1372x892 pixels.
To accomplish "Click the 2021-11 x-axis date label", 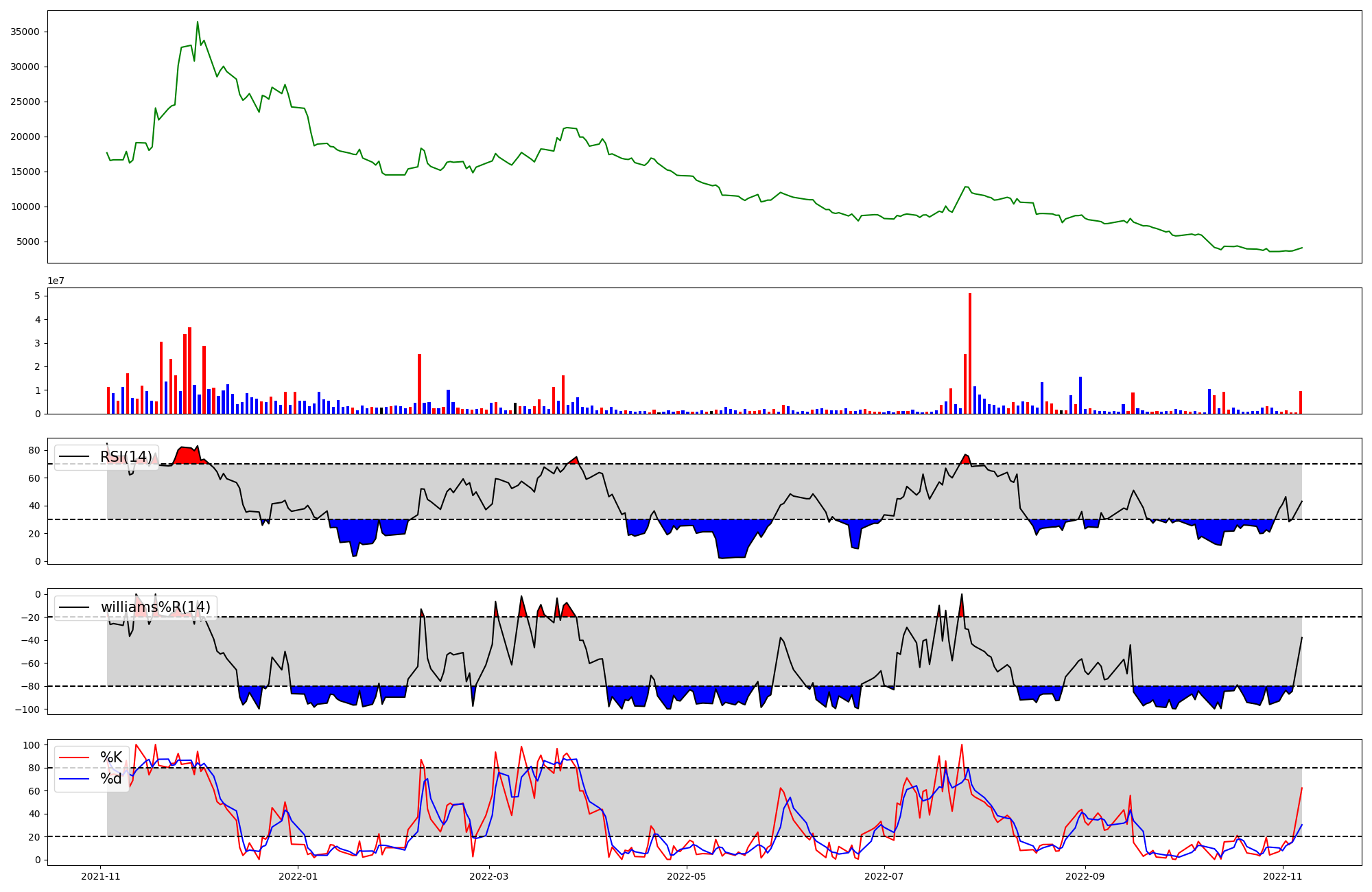I will [x=101, y=876].
